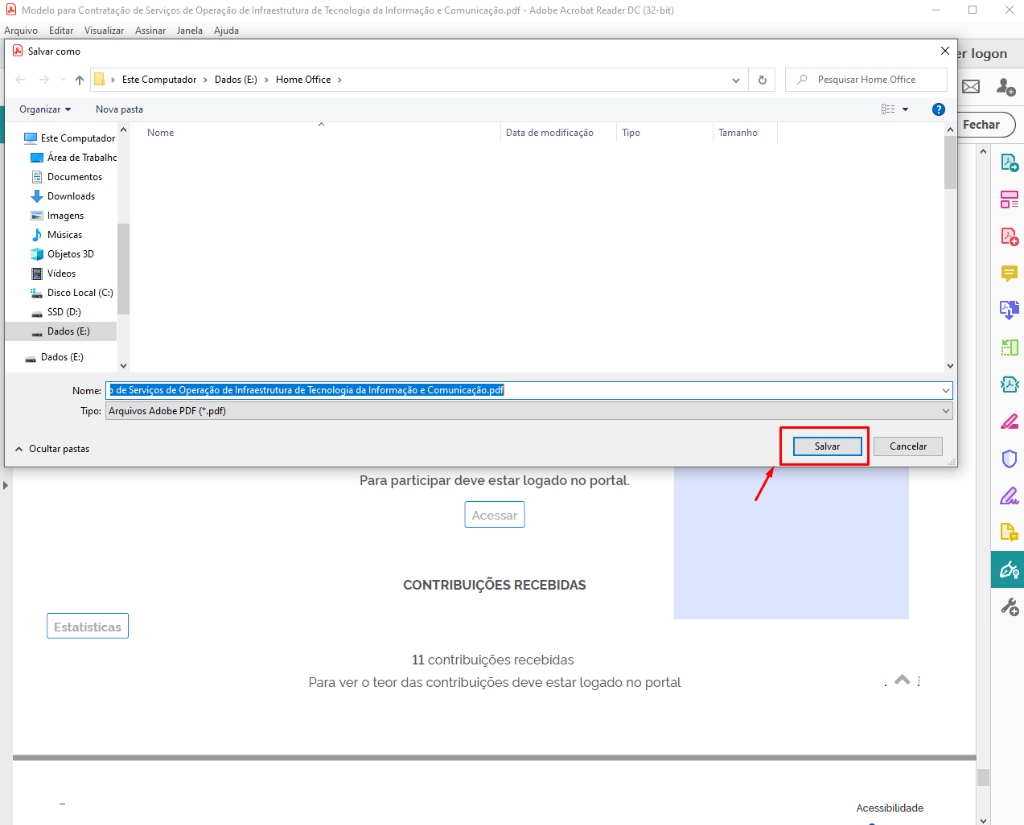
Task: Expand the Organizar dropdown
Action: tap(45, 109)
